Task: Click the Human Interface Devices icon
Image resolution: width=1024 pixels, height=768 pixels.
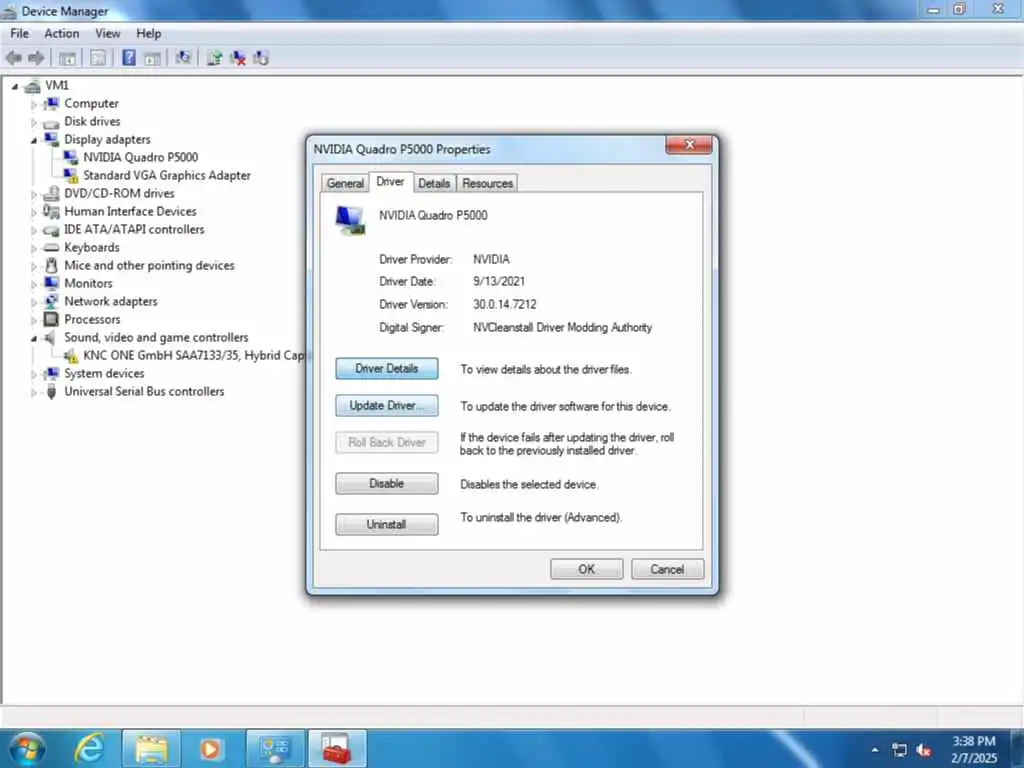Action: pyautogui.click(x=52, y=211)
